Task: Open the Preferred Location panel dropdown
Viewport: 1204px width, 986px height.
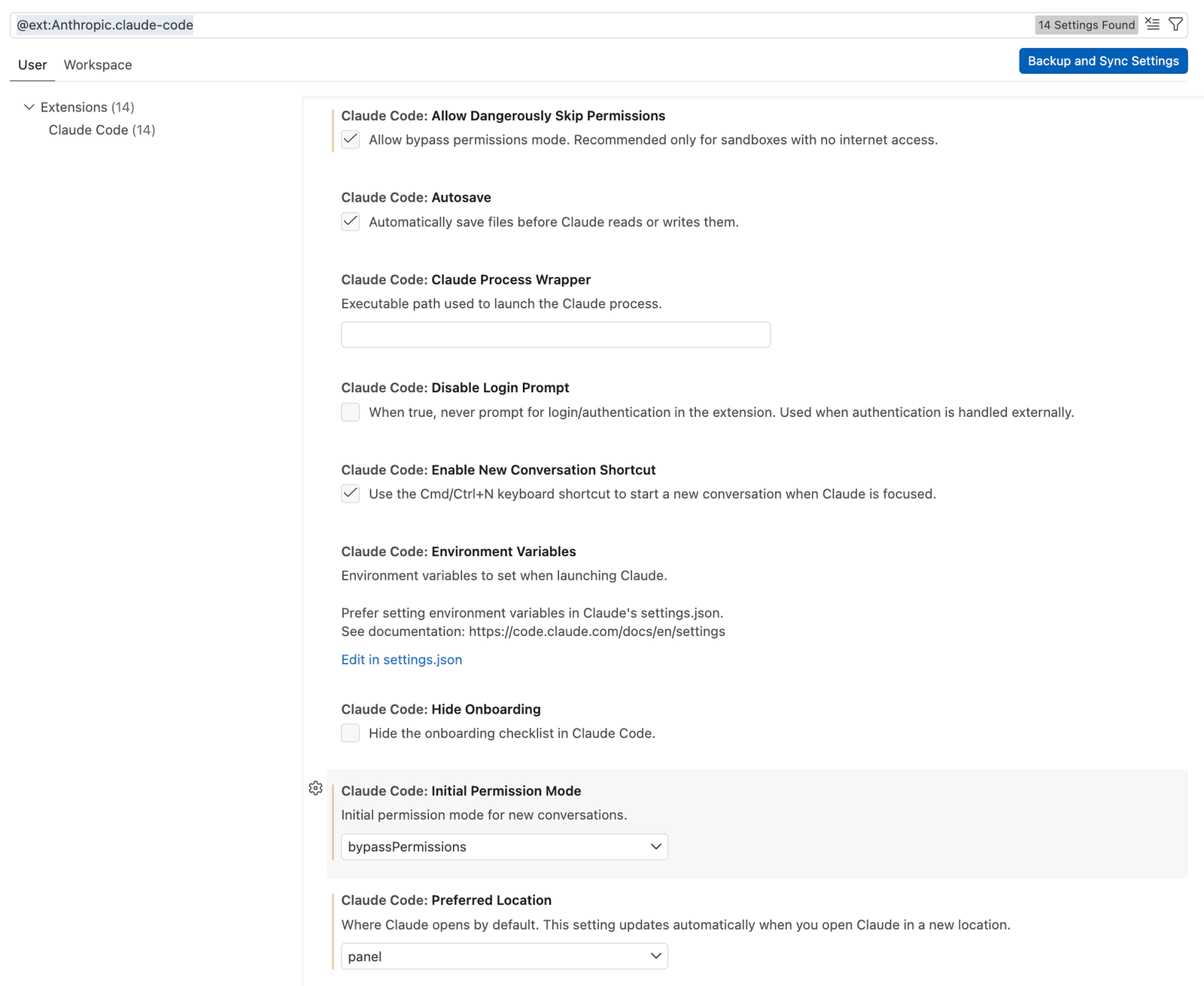Action: [x=504, y=957]
